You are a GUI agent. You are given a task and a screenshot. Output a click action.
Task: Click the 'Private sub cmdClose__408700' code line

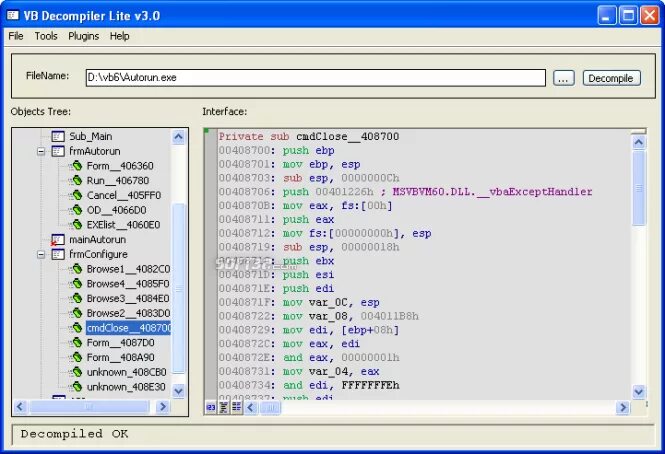[309, 137]
